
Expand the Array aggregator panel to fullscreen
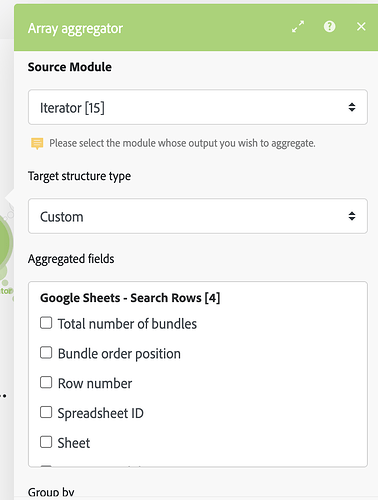coord(298,27)
